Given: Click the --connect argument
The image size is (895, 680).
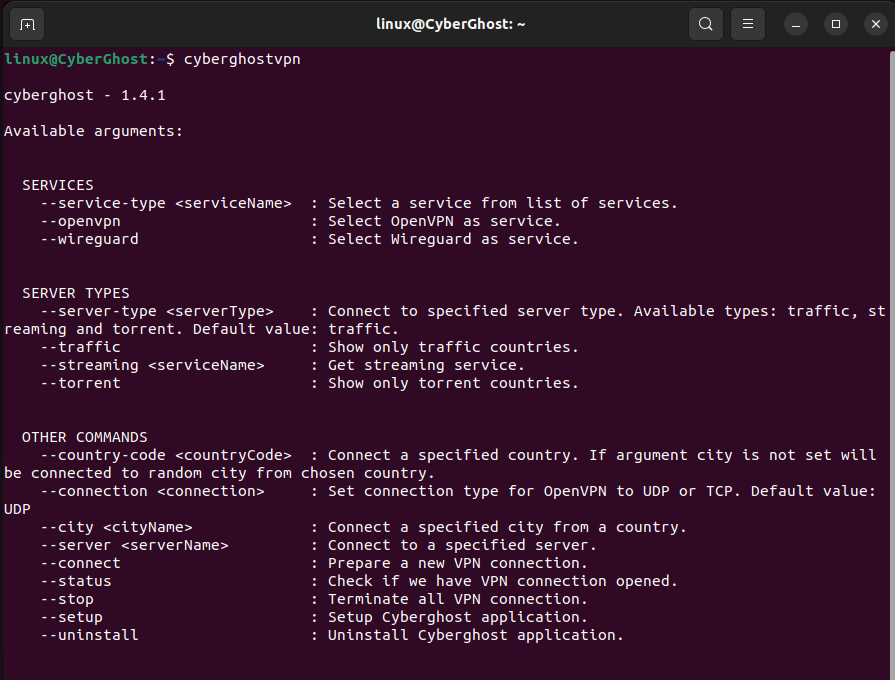Looking at the screenshot, I should coord(80,563).
